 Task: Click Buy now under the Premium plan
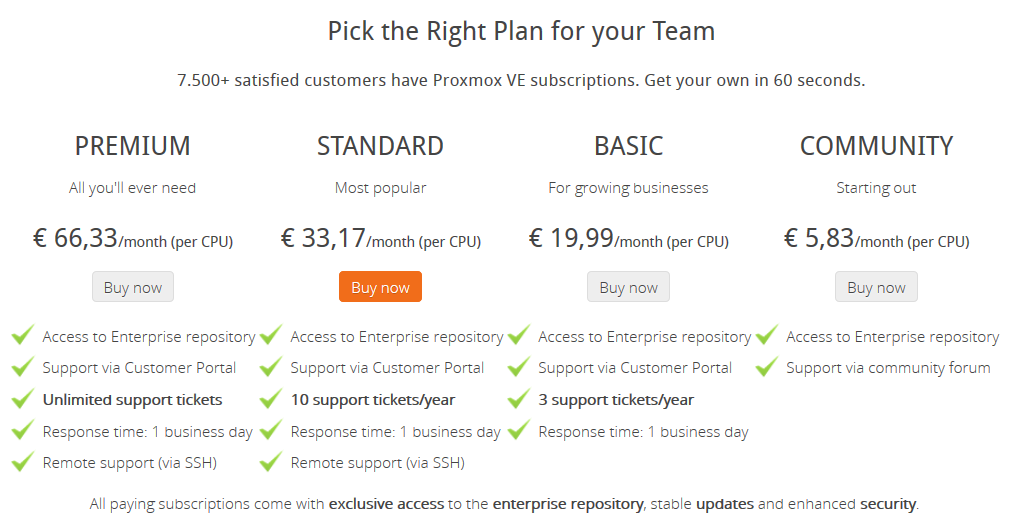133,287
